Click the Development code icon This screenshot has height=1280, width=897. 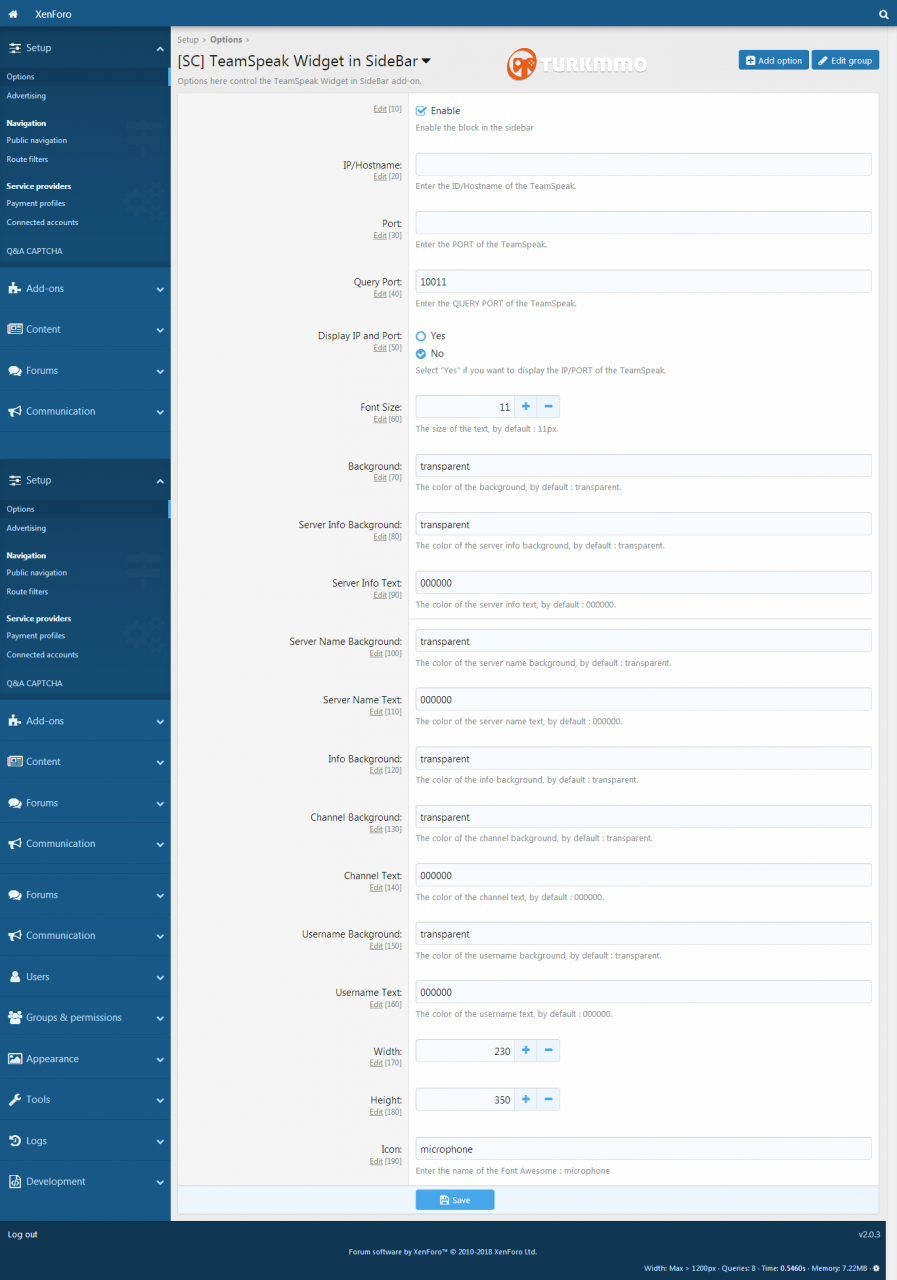click(x=15, y=1182)
